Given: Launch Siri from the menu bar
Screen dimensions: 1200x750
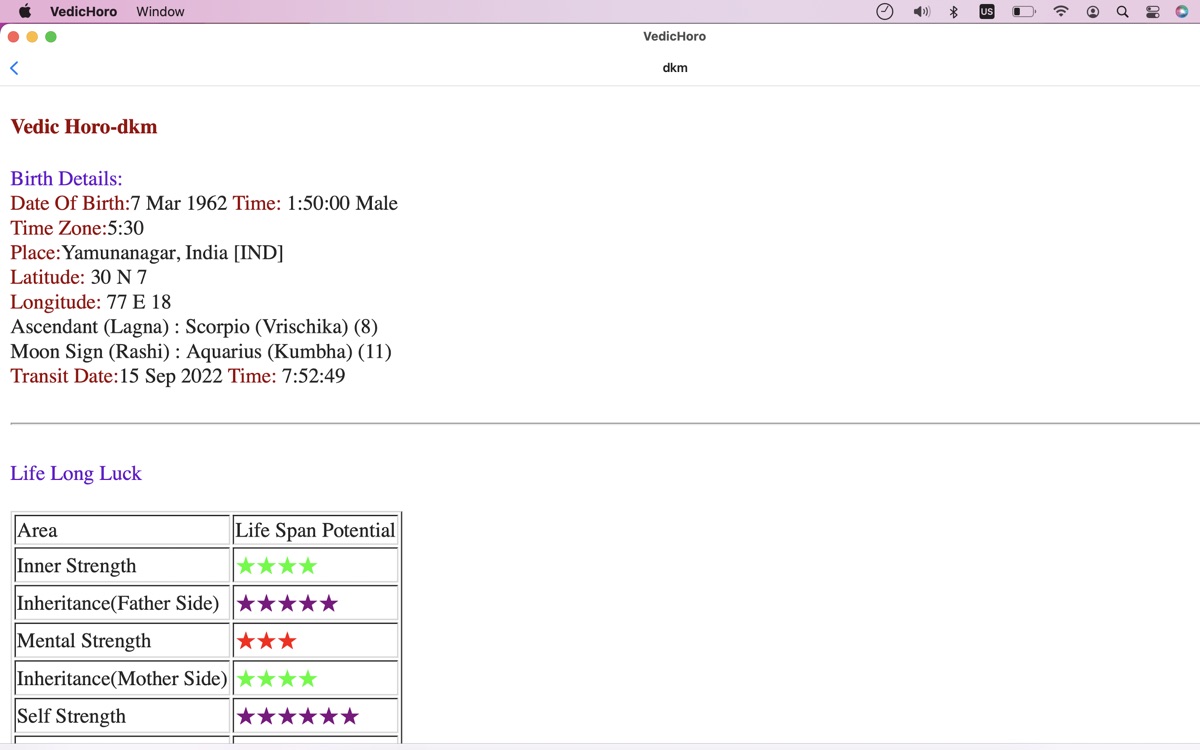Looking at the screenshot, I should coord(1182,12).
